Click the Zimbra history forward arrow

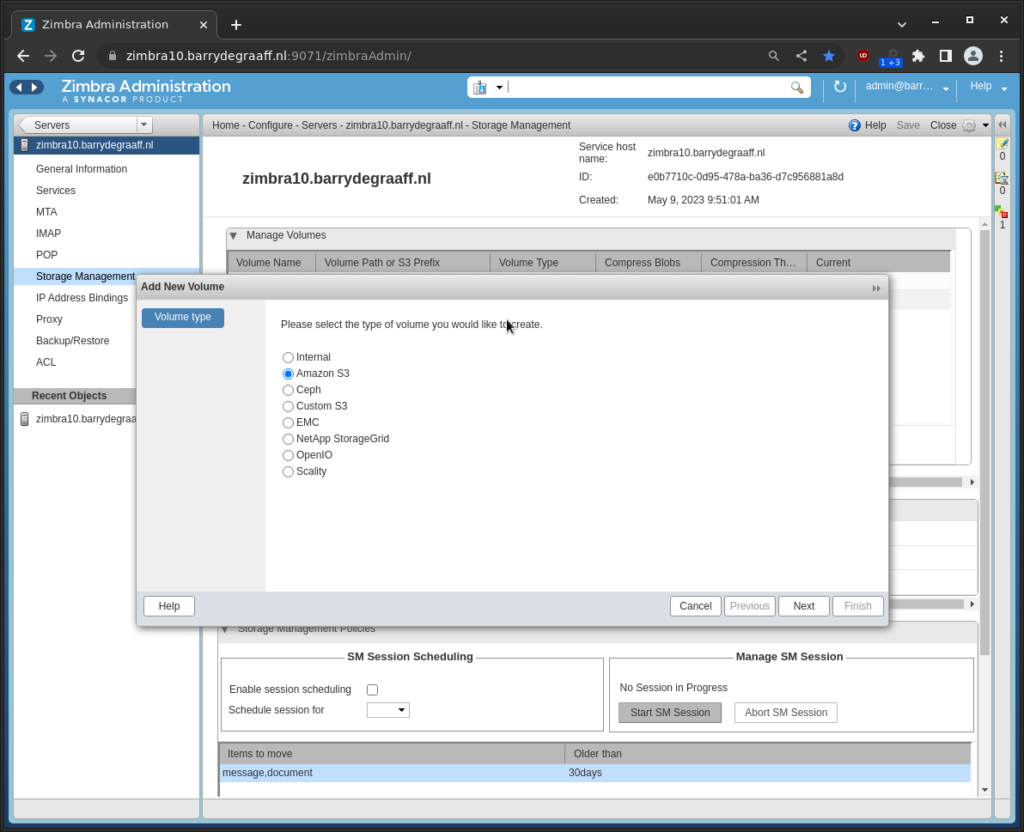point(35,87)
